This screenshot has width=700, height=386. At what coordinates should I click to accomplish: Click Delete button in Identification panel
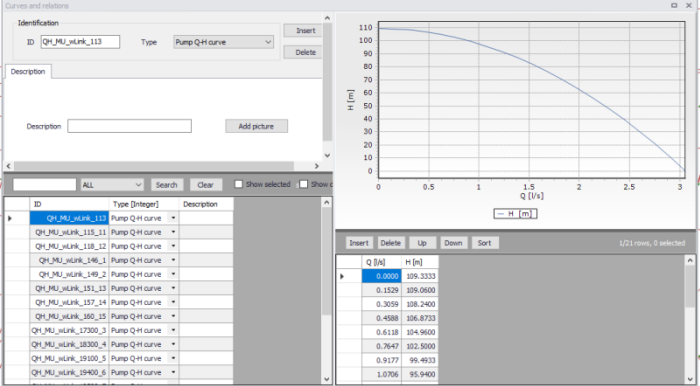coord(303,52)
